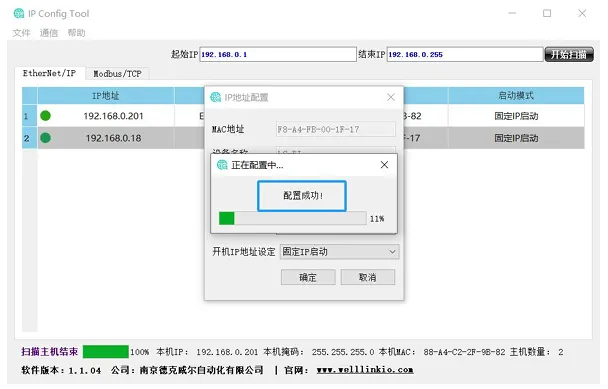Image resolution: width=608 pixels, height=389 pixels.
Task: Click the 本机MAC value 88-A4-C2-2F-9B-82
Action: (464, 352)
